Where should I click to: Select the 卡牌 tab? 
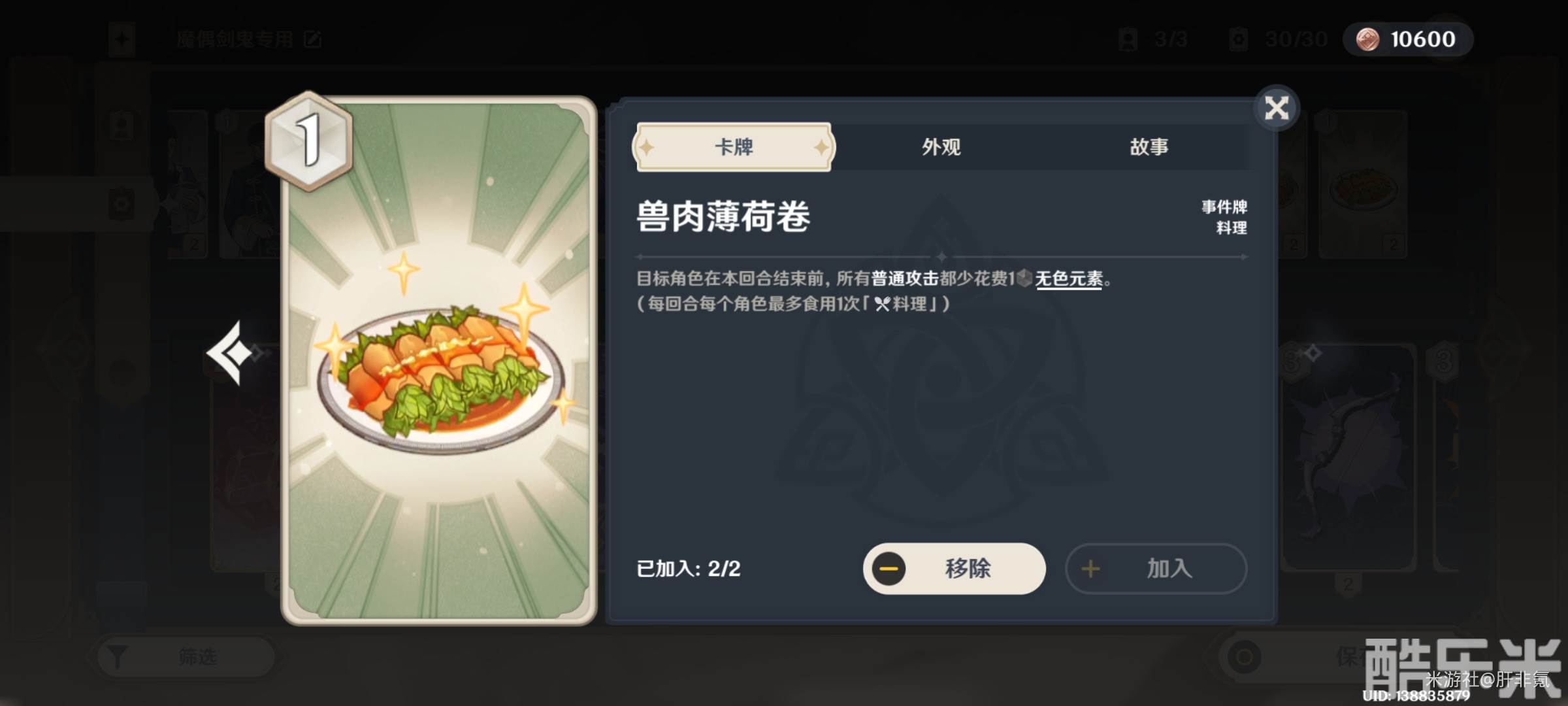(x=734, y=147)
